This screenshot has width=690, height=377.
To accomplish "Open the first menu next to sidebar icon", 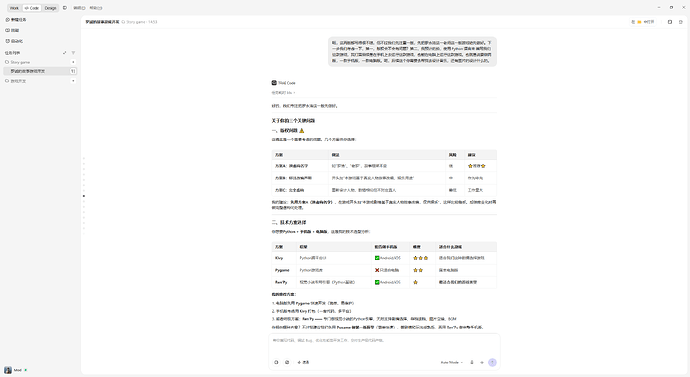I will pyautogui.click(x=79, y=8).
